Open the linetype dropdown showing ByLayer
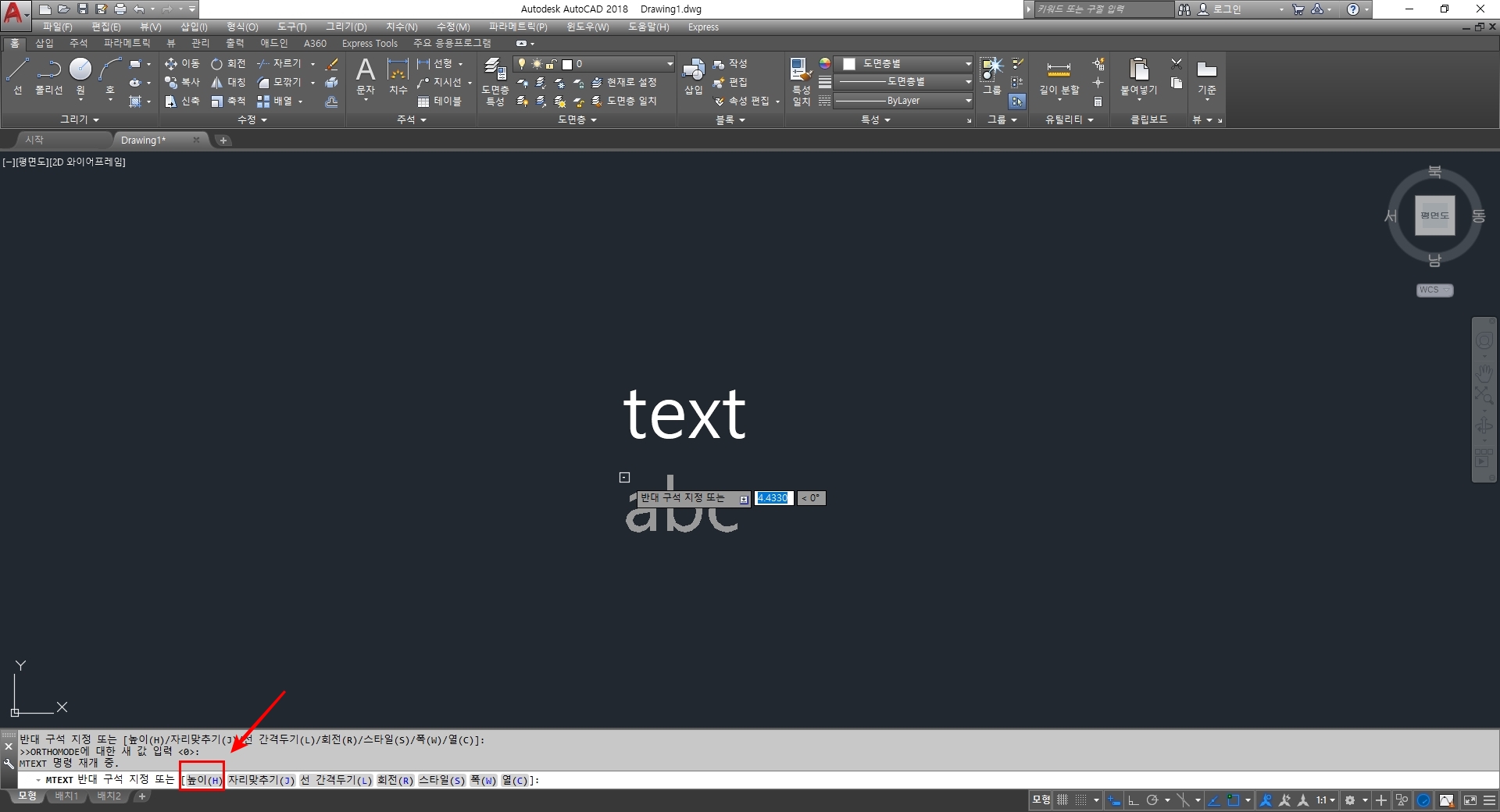Screen dimensions: 1500x812 (903, 101)
